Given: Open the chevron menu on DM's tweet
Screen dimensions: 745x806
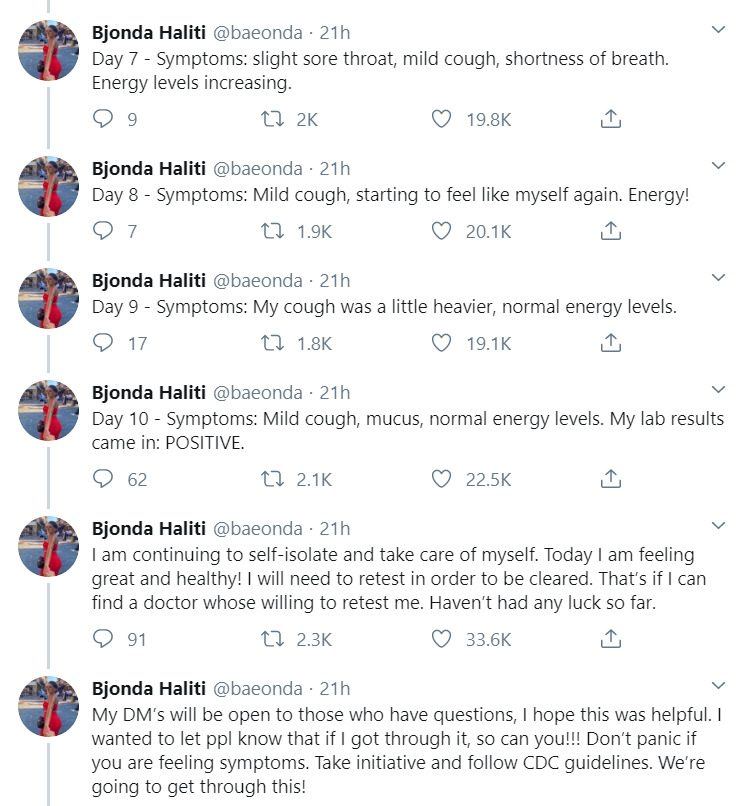Looking at the screenshot, I should click(x=718, y=685).
